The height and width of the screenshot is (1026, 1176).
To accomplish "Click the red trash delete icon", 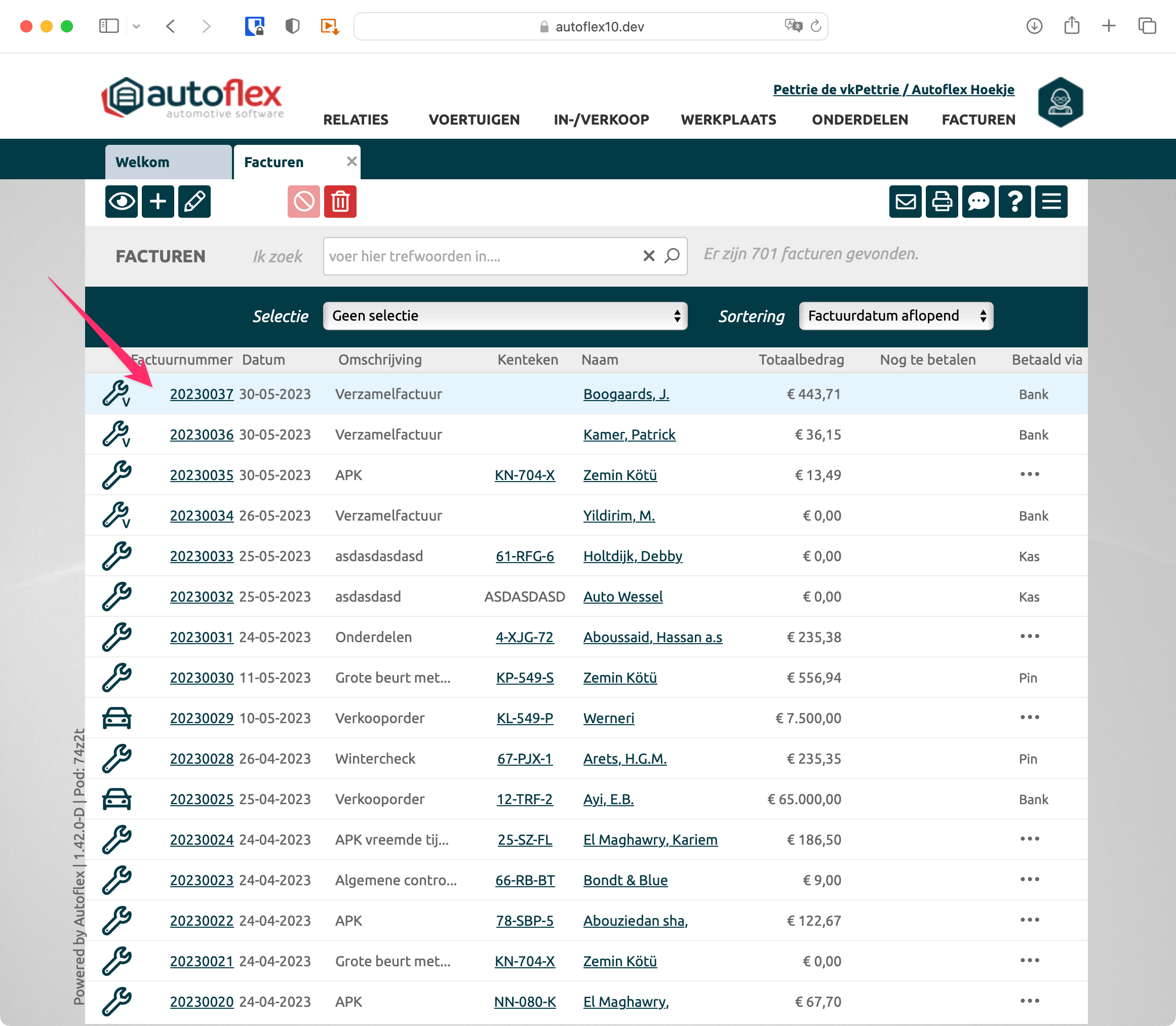I will tap(340, 202).
